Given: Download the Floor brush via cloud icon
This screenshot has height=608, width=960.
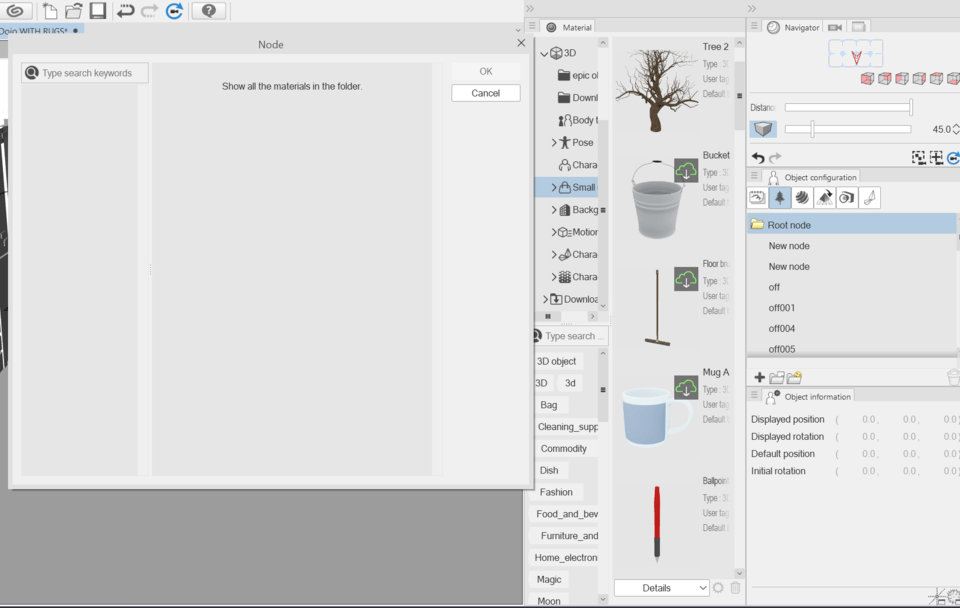Looking at the screenshot, I should point(686,279).
